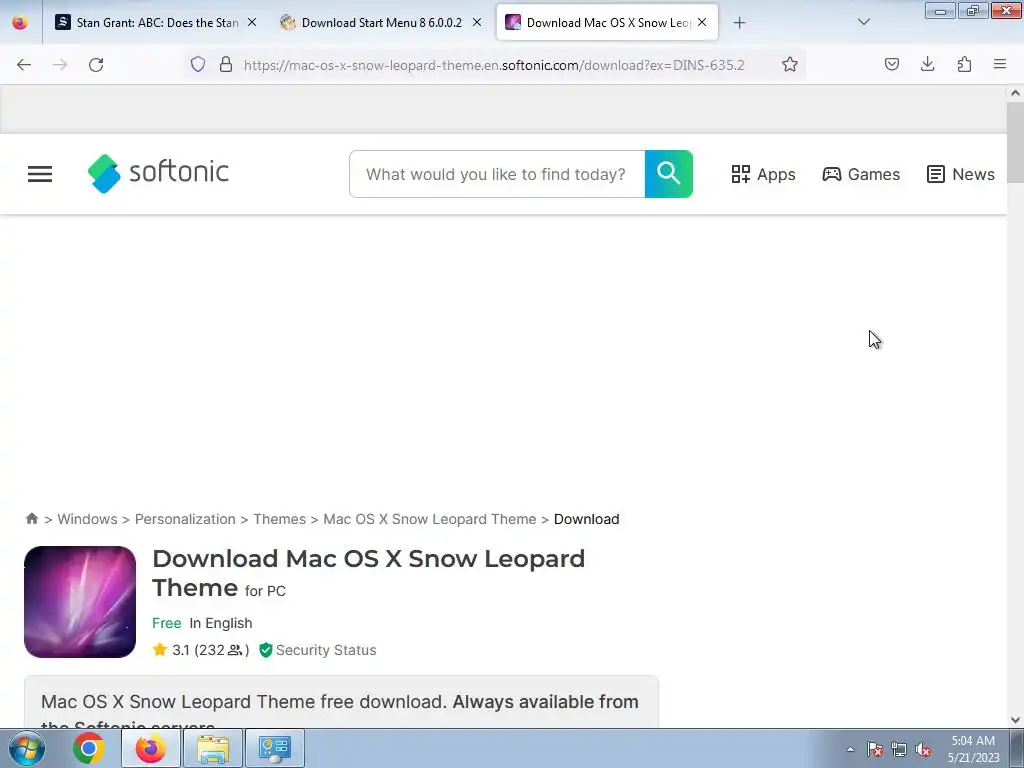Screen dimensions: 1024x768
Task: Open a new tab
Action: (739, 23)
